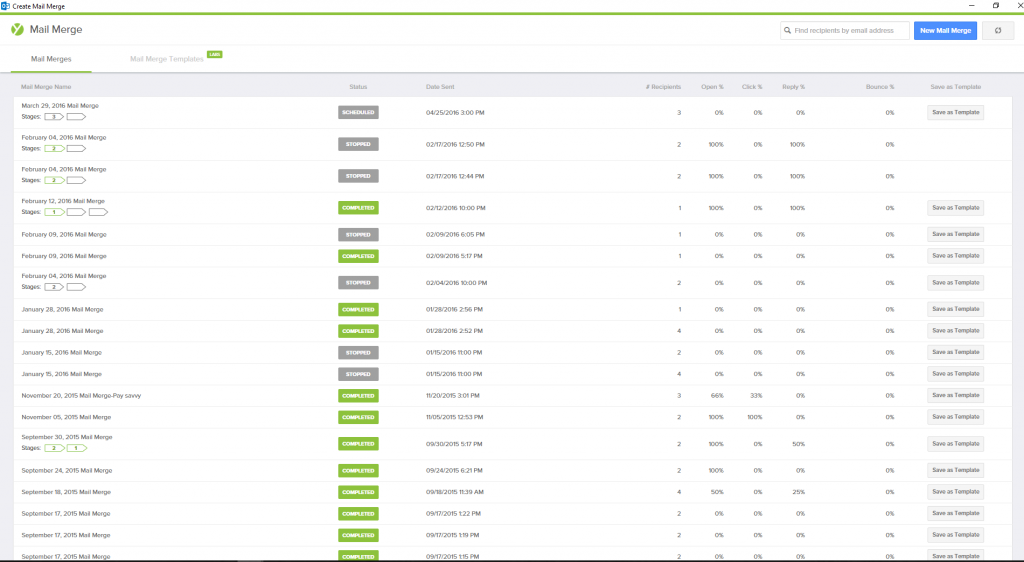Focus the Find recipients by email field
The image size is (1024, 562).
pyautogui.click(x=849, y=31)
